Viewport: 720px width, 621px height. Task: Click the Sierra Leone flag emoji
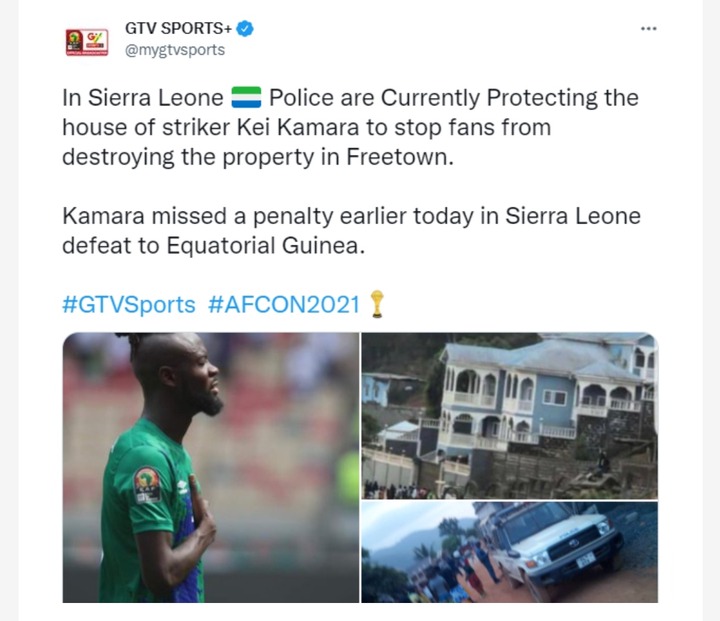pyautogui.click(x=246, y=97)
